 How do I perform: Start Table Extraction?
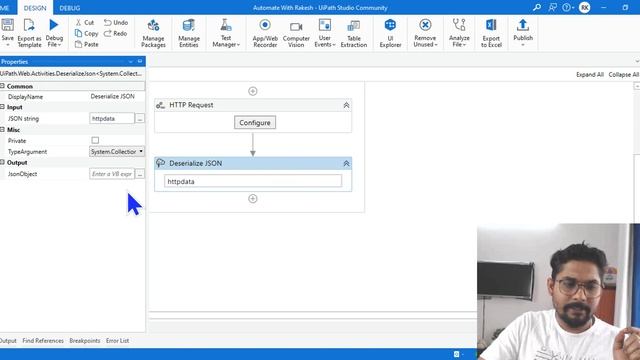(x=354, y=33)
